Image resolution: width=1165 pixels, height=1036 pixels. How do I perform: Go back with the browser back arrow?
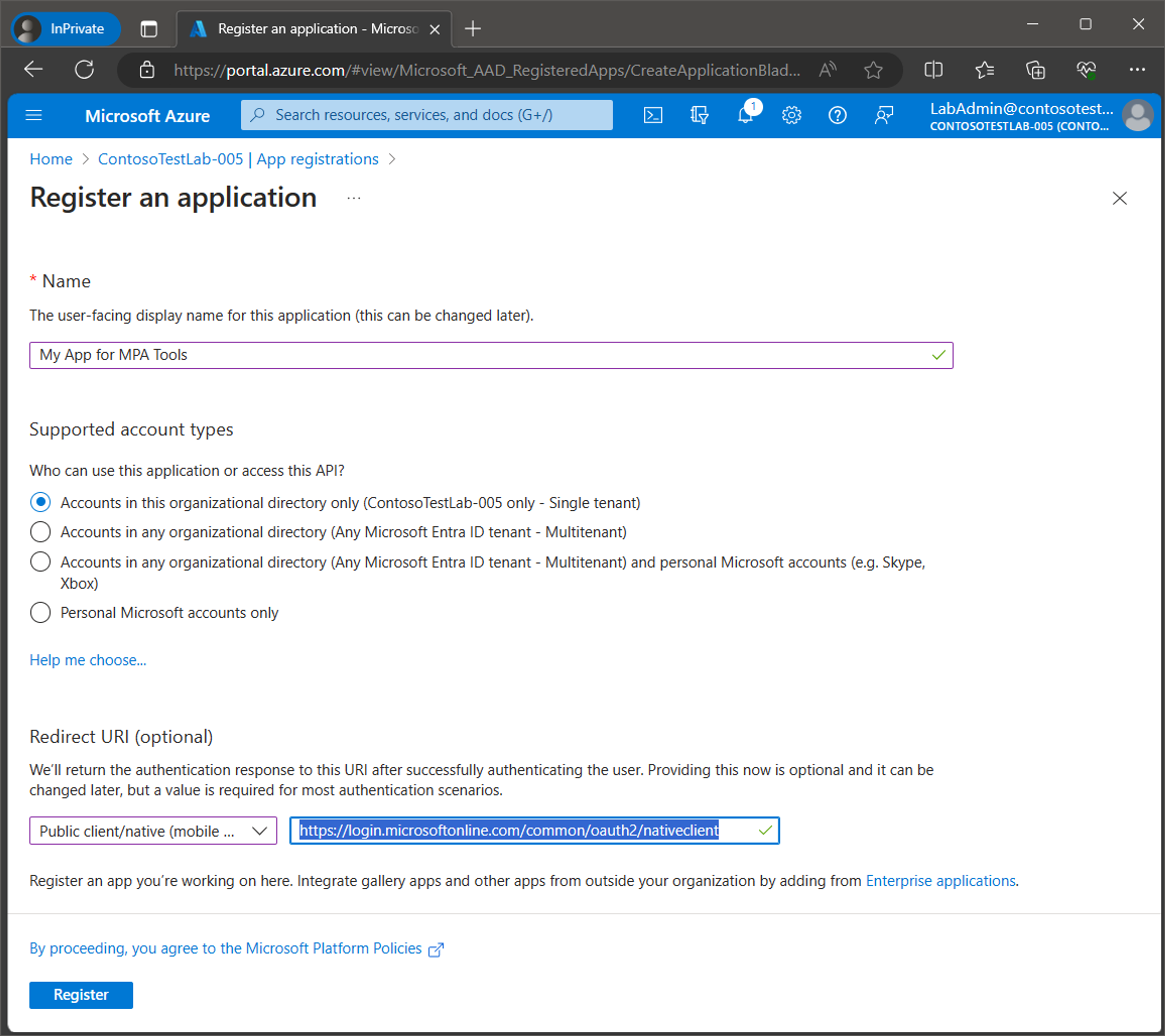coord(34,69)
